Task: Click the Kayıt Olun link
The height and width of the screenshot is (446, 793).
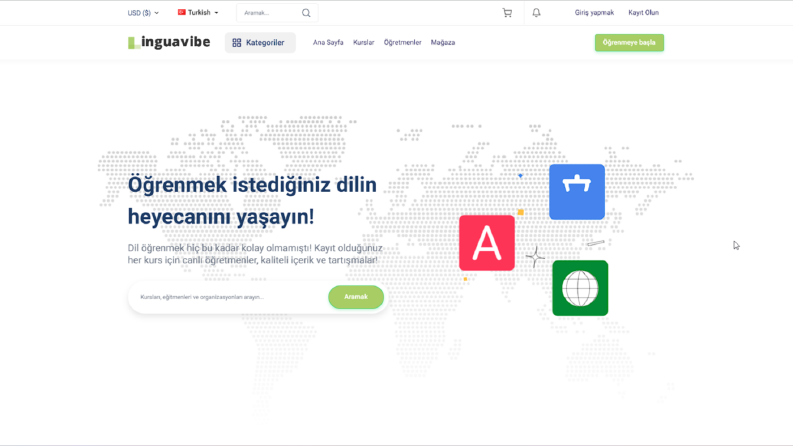Action: point(643,13)
